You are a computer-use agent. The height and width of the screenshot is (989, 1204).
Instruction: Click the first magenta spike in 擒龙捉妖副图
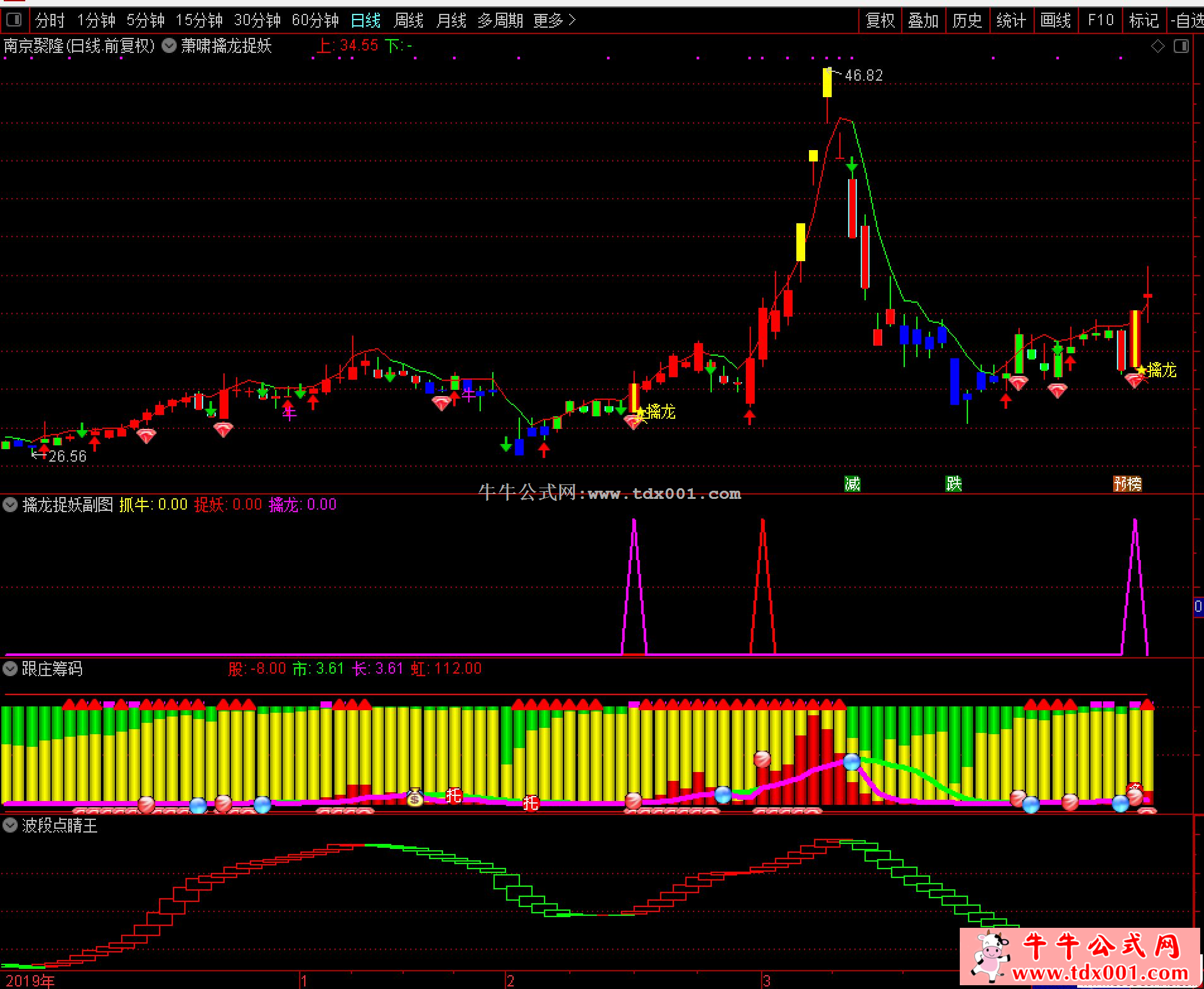click(634, 587)
